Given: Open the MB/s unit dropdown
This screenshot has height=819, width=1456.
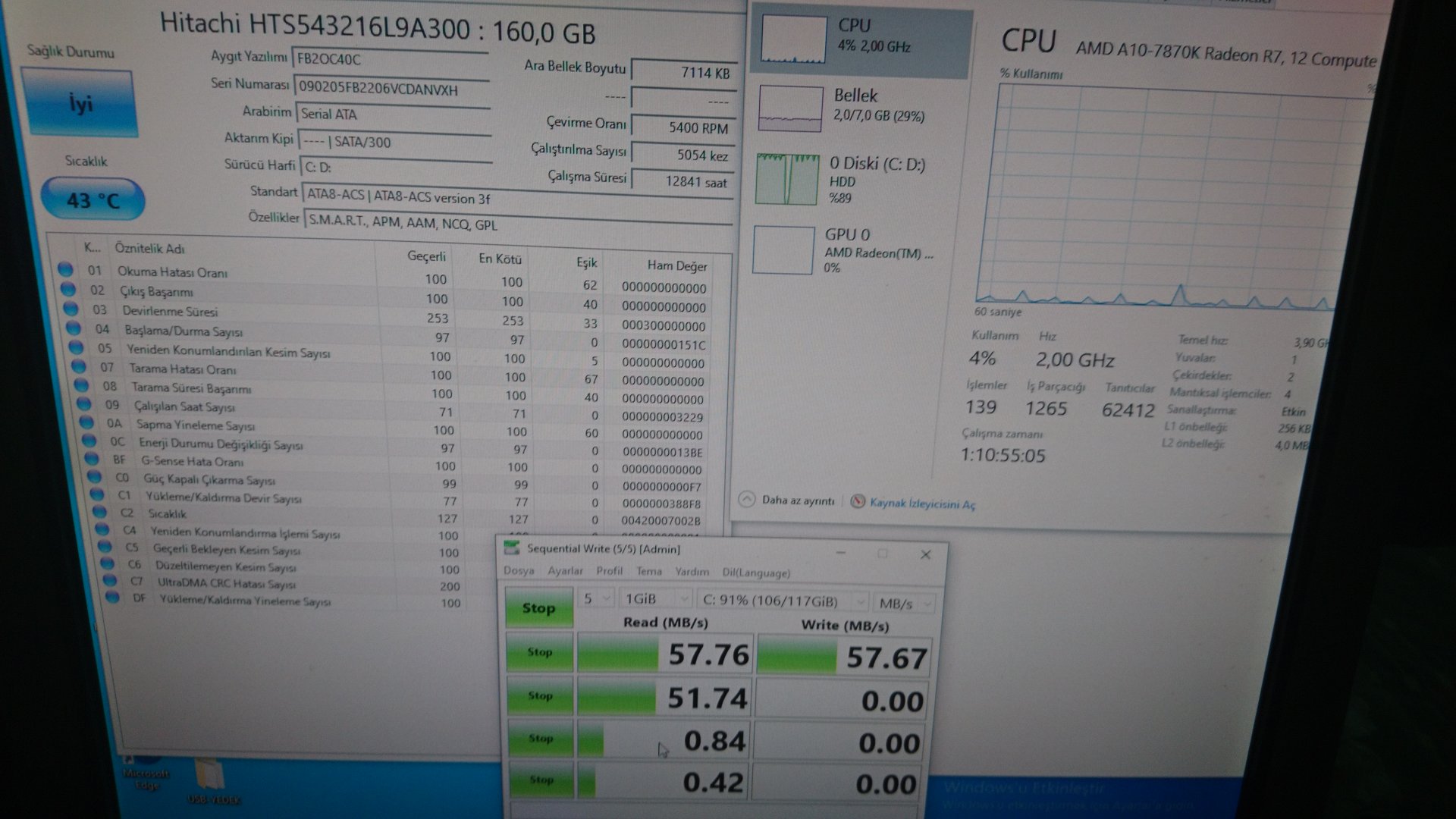Looking at the screenshot, I should click(x=903, y=604).
